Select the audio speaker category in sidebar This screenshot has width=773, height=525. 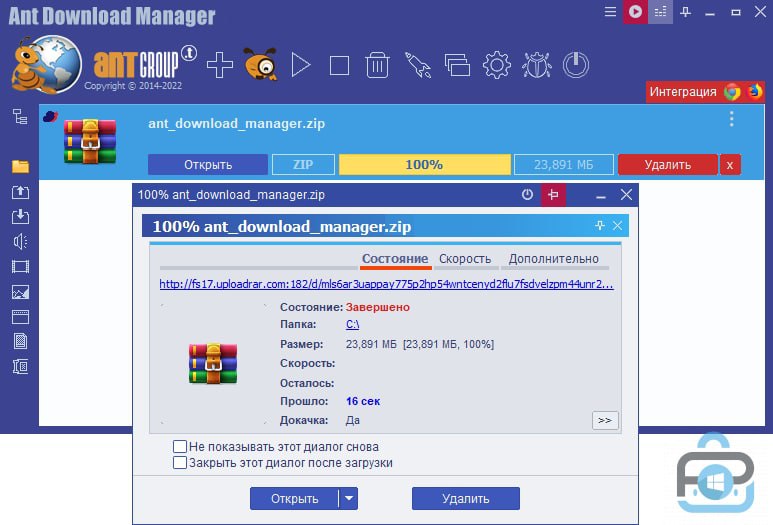(x=20, y=242)
